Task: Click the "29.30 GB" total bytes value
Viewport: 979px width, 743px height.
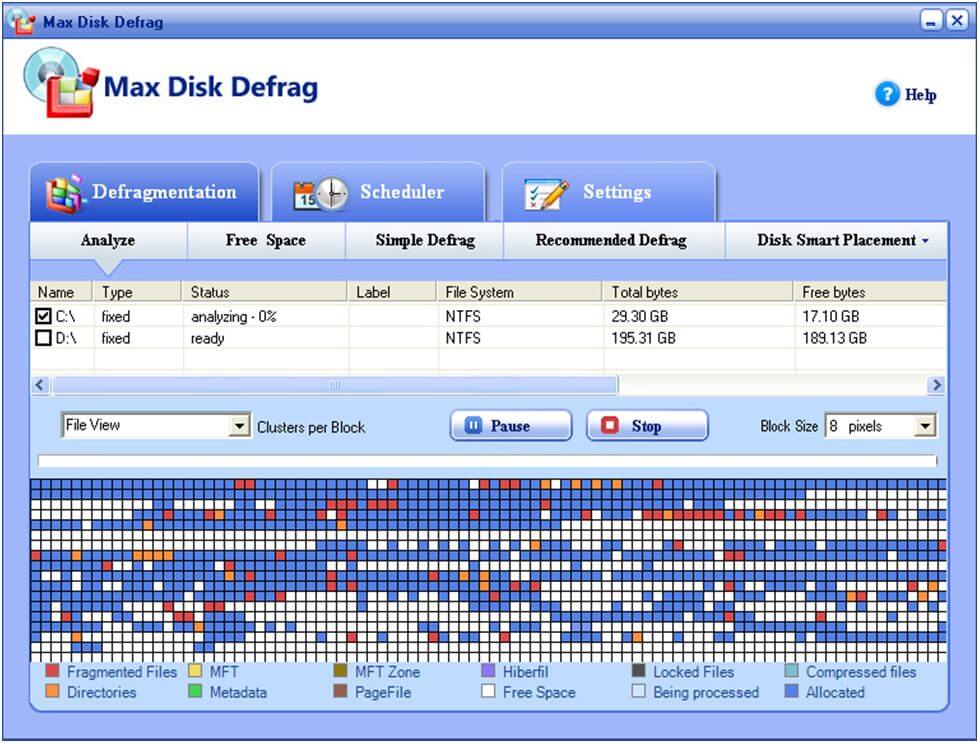Action: 640,317
